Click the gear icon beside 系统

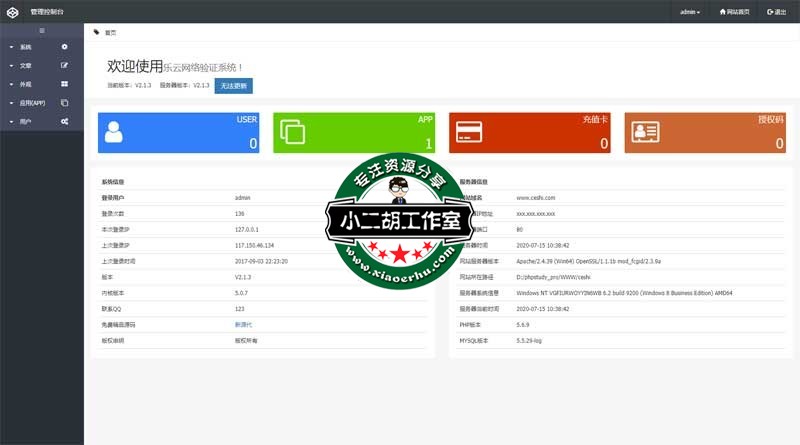coord(65,47)
